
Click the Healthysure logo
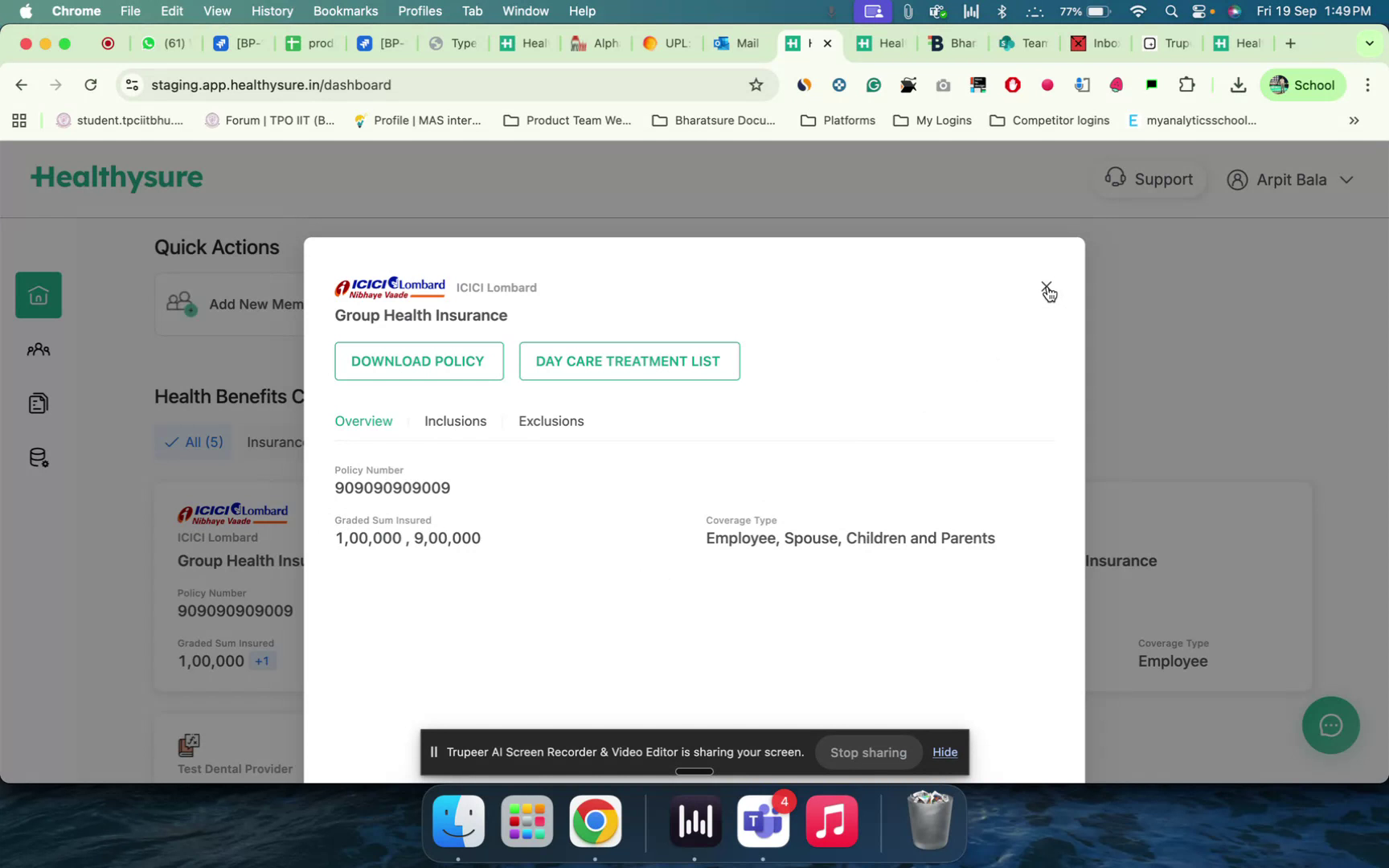pyautogui.click(x=117, y=178)
